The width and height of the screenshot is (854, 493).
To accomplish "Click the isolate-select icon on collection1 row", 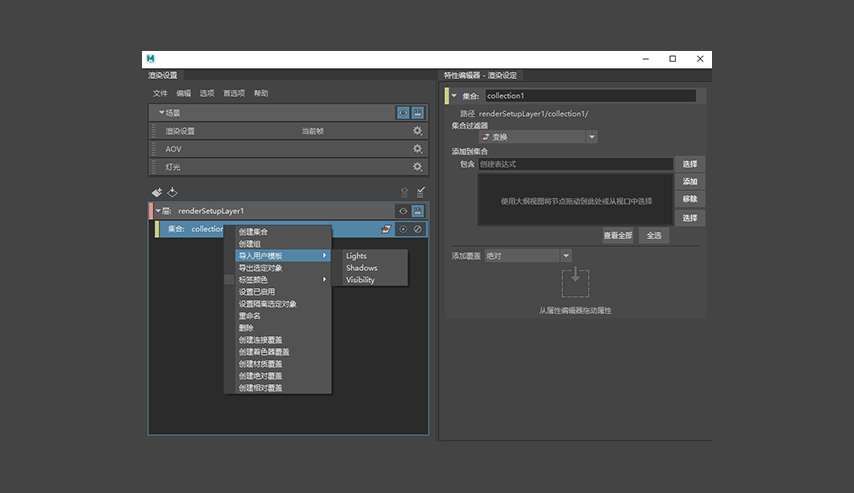I will click(403, 229).
